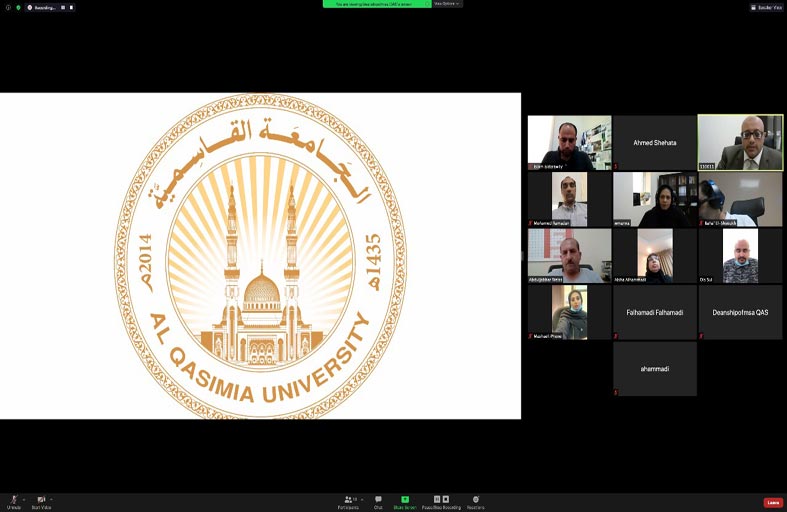
Task: Click muted mic icon on Deanshipofmsa QAS tile
Action: [701, 336]
